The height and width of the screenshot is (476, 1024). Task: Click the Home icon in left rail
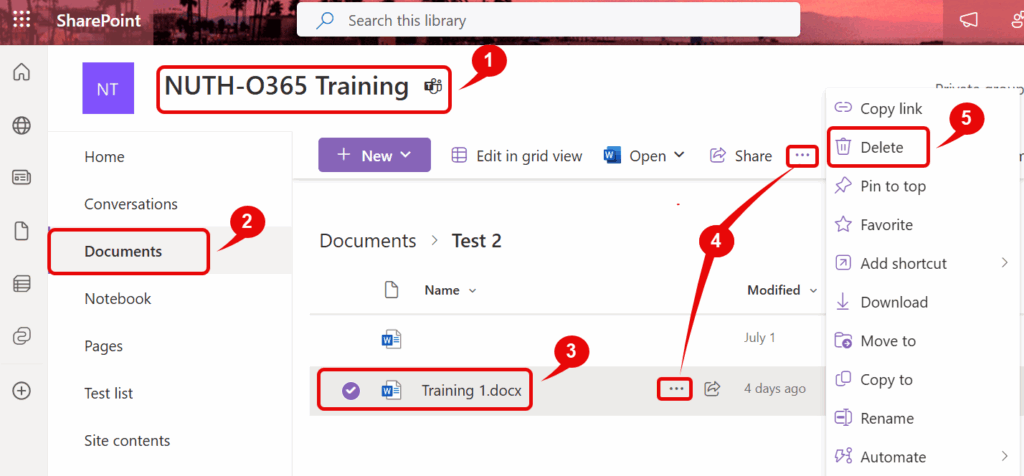[21, 72]
